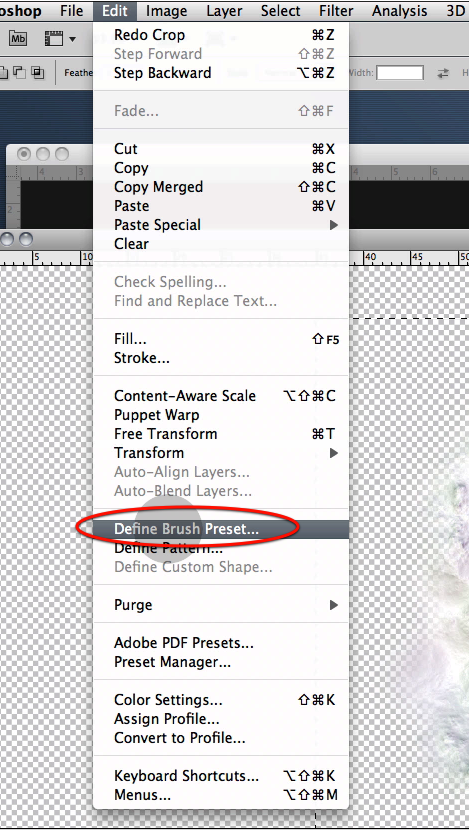Launch Mini Bridge with the Mb icon

(17, 39)
